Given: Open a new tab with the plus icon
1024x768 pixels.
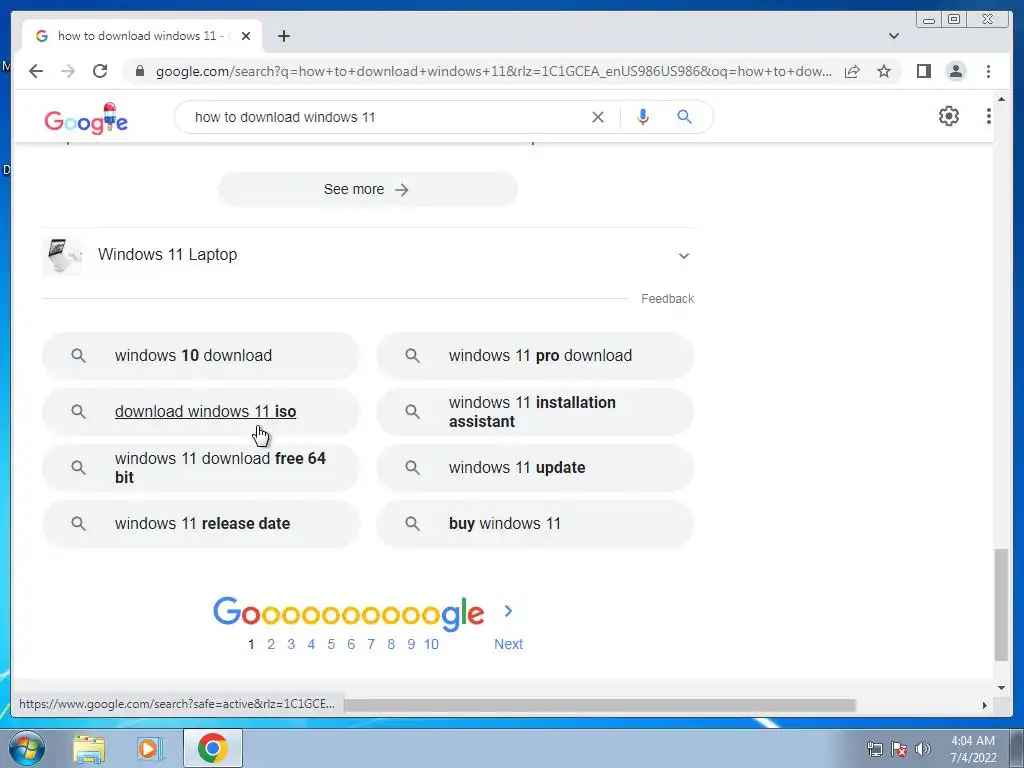Looking at the screenshot, I should coord(283,36).
